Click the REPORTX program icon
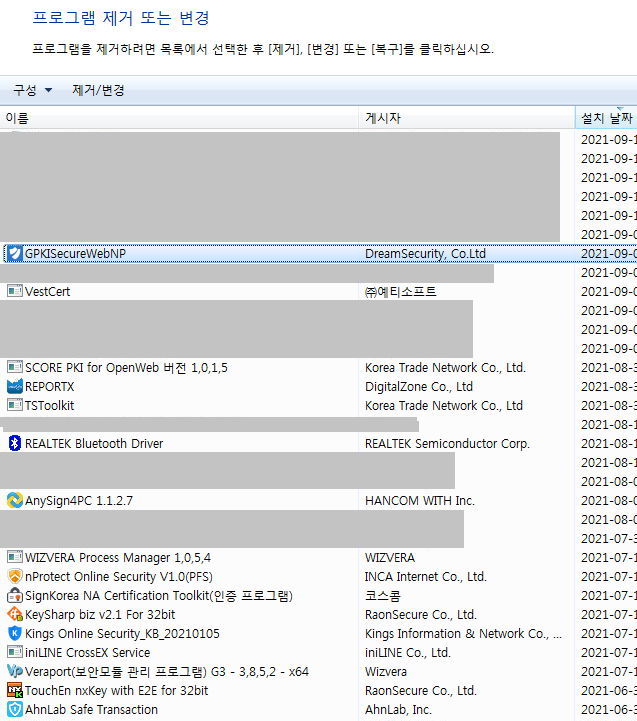Image resolution: width=637 pixels, height=721 pixels. 15,386
